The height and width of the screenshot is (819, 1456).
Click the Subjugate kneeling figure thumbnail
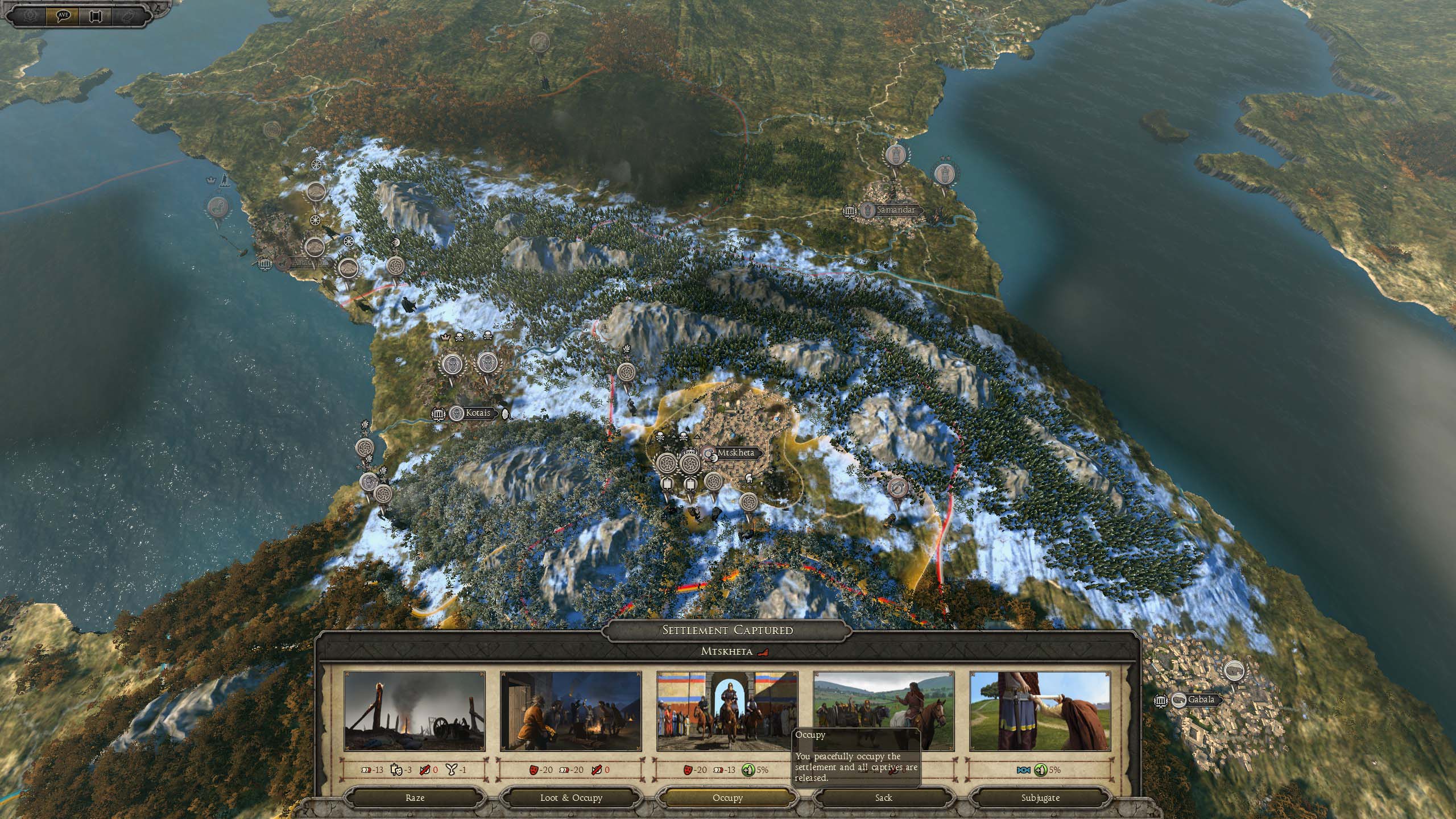1040,711
